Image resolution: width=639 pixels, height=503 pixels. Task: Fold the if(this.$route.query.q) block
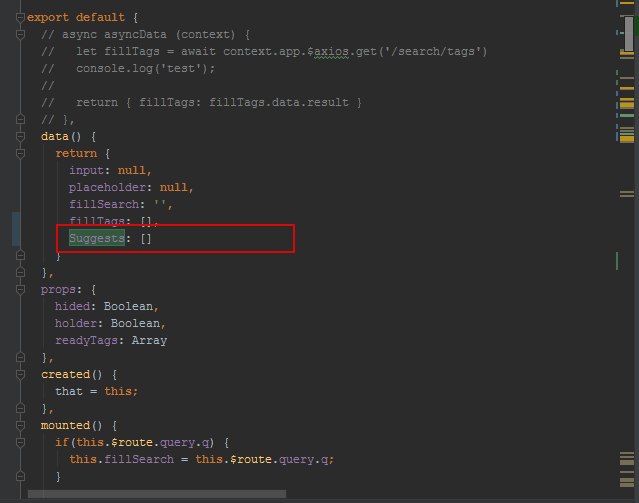pos(20,443)
